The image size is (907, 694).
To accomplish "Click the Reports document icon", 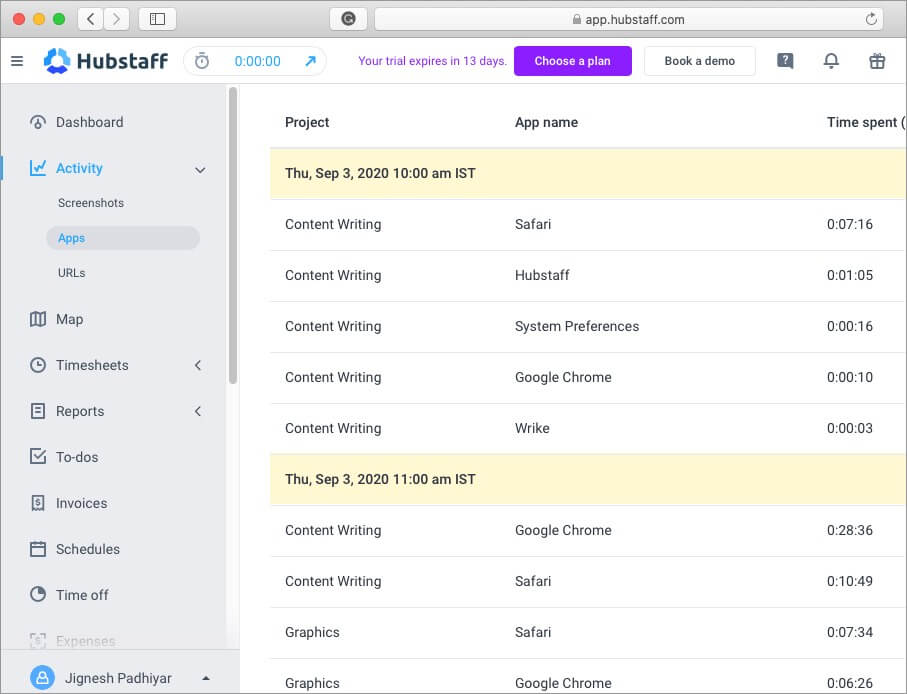I will 38,411.
